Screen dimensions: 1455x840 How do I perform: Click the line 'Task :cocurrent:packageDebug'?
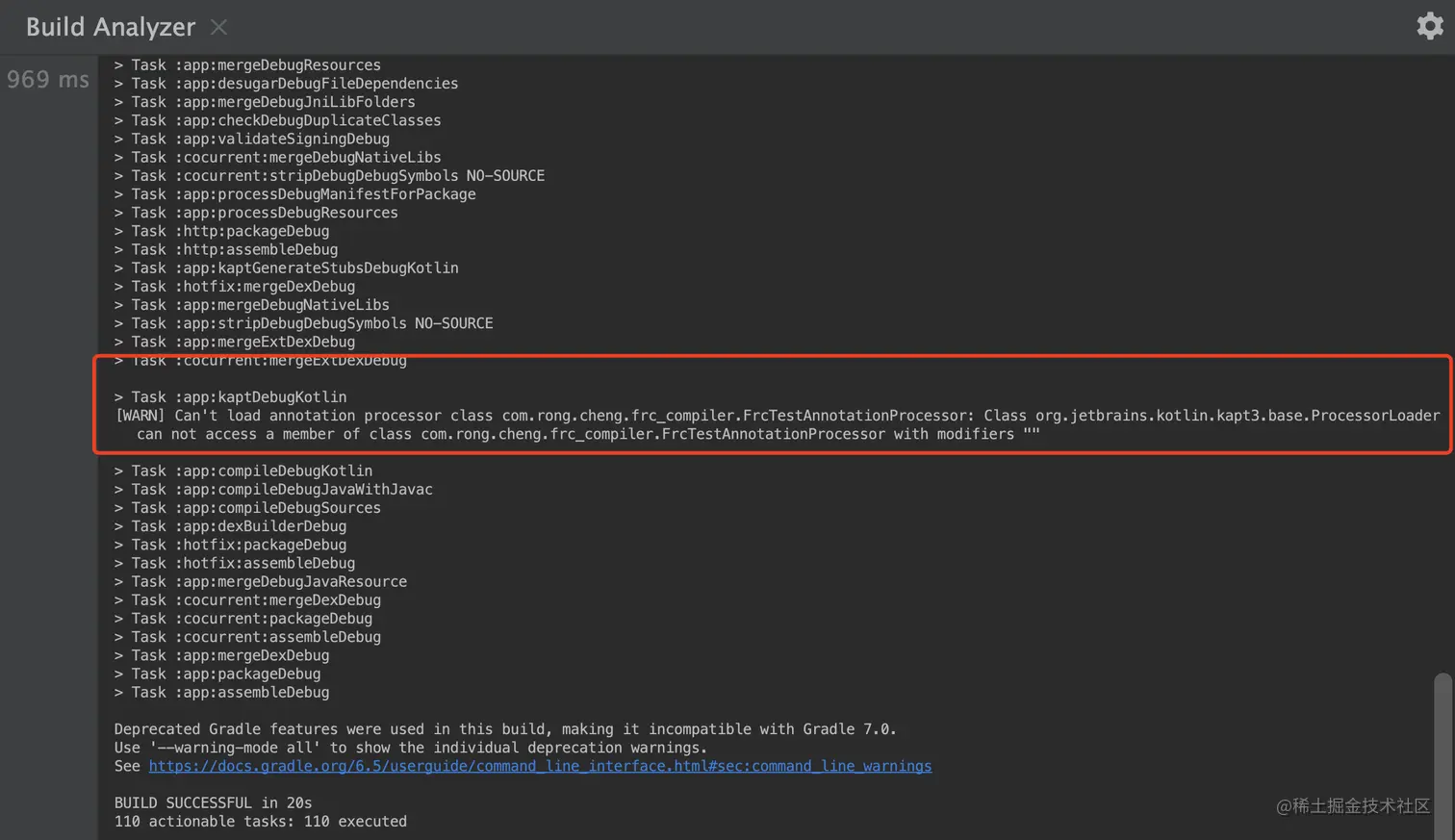click(243, 619)
